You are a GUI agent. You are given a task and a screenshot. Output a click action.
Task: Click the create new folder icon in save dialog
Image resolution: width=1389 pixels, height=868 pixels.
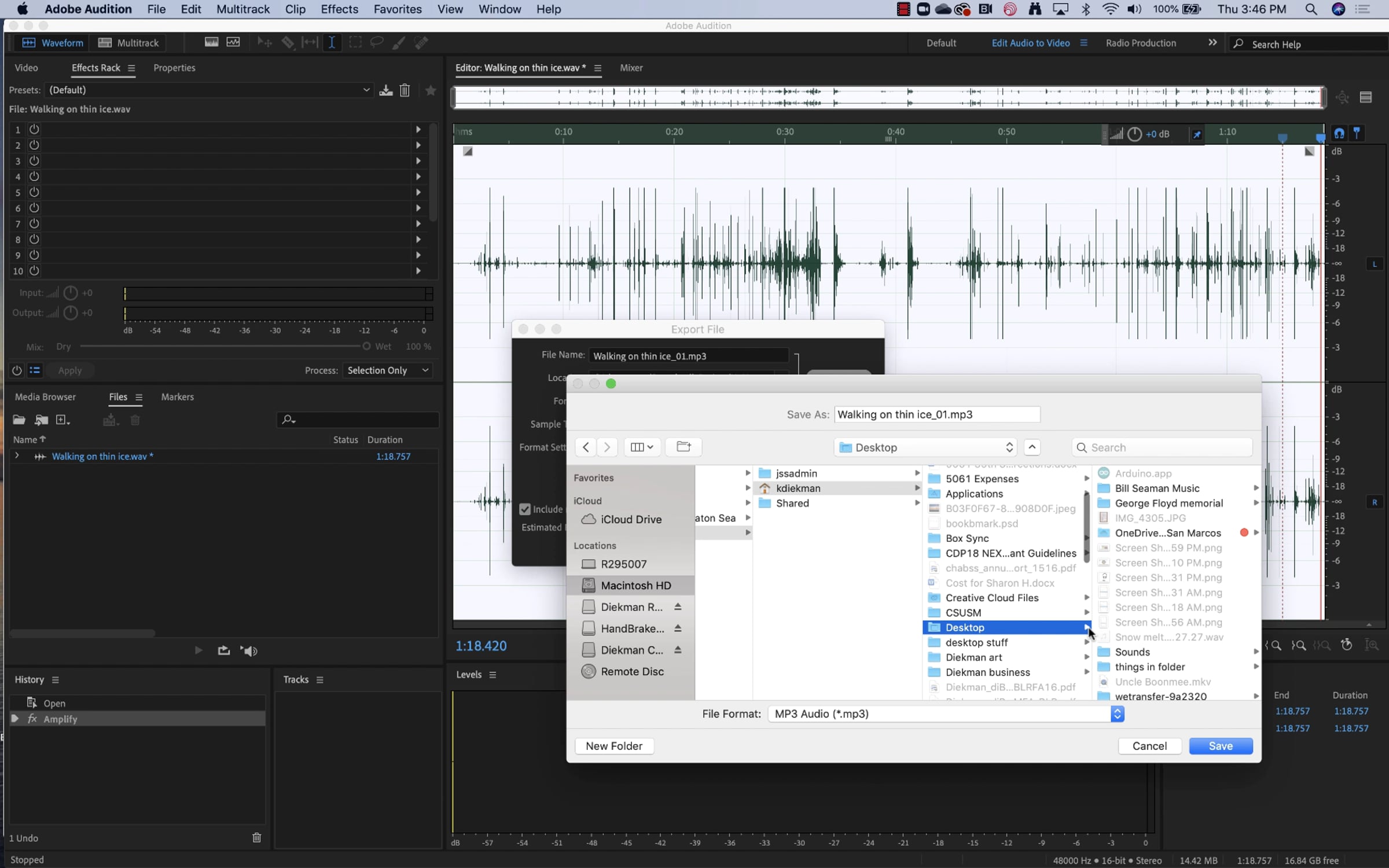coord(684,447)
